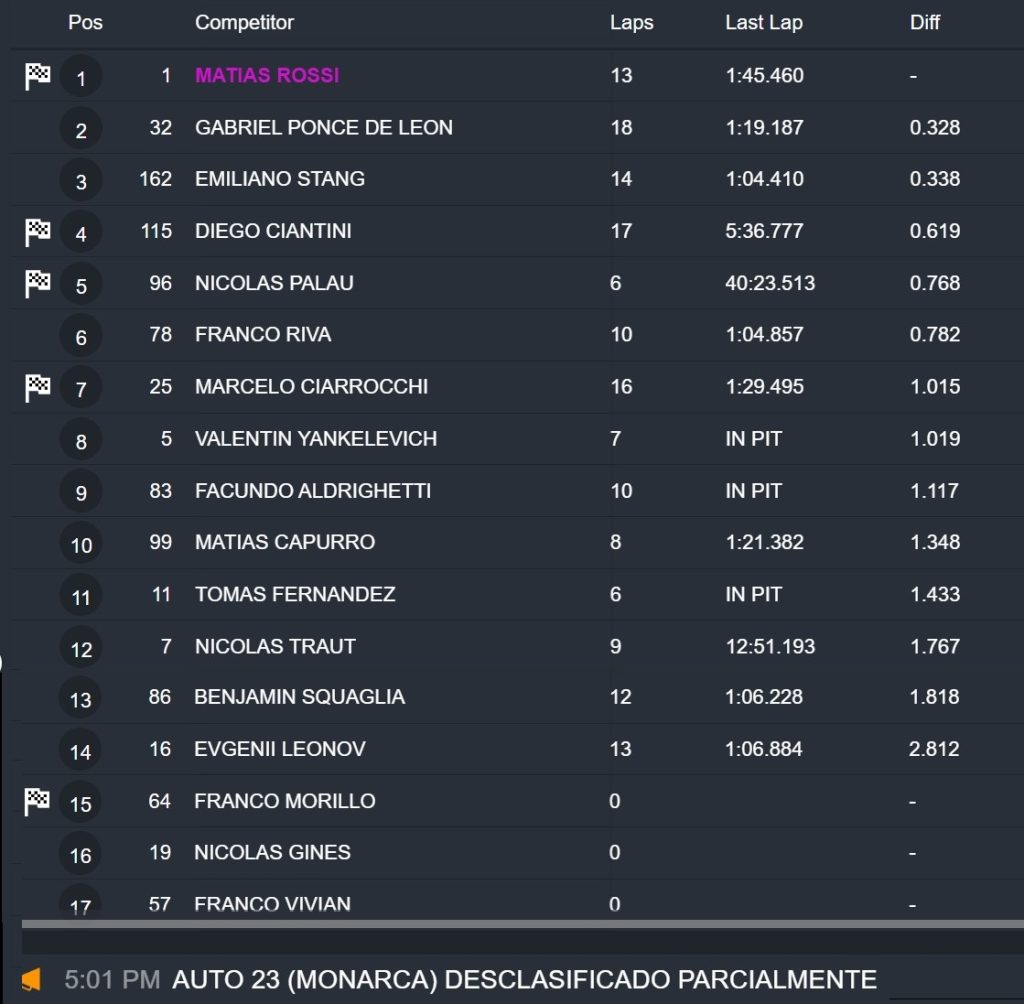Sort by the Last Lap column header
1024x1004 pixels.
[763, 22]
